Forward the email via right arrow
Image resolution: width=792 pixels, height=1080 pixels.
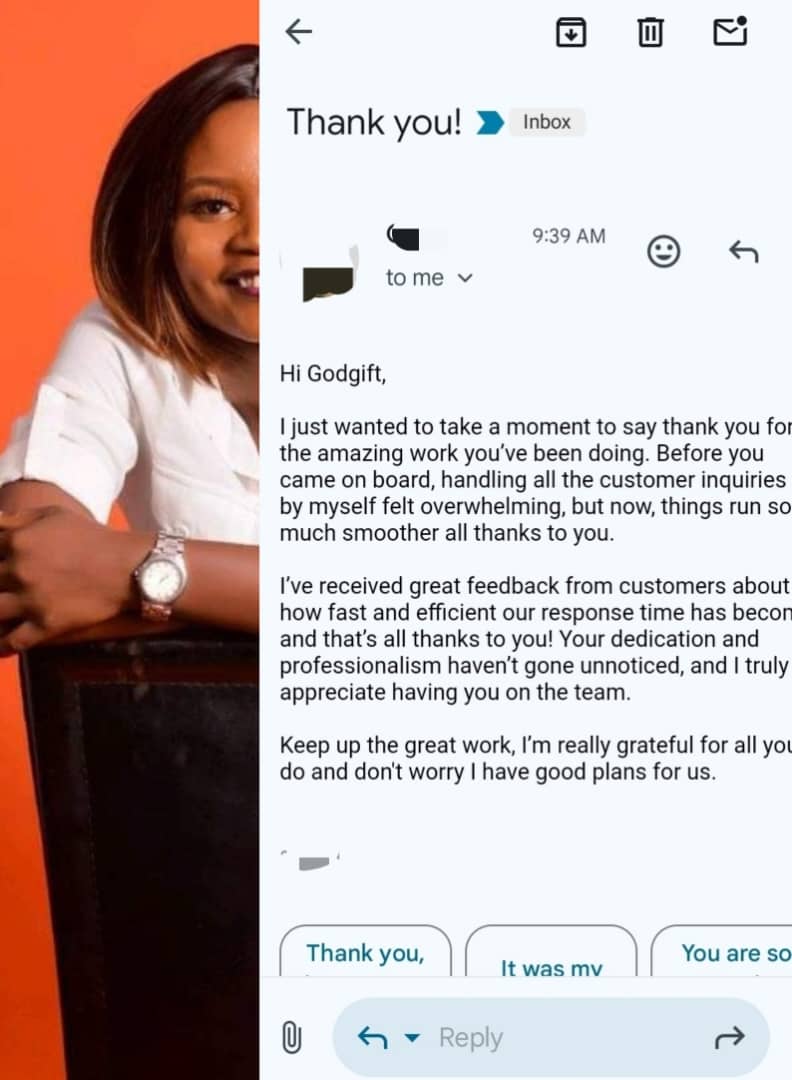click(x=730, y=1037)
